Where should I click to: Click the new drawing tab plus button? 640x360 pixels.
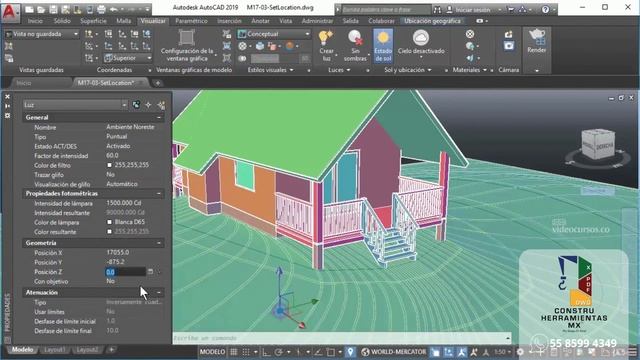click(x=158, y=83)
